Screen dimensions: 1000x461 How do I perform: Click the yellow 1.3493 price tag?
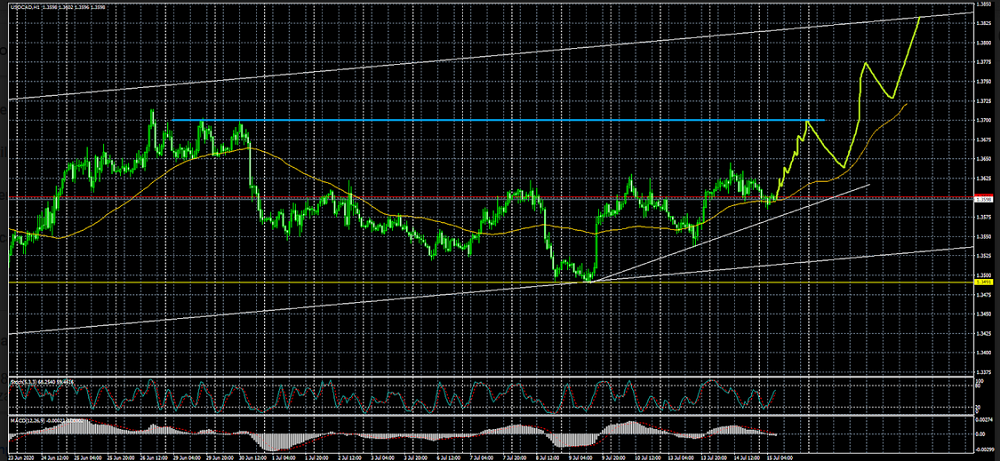tap(985, 283)
